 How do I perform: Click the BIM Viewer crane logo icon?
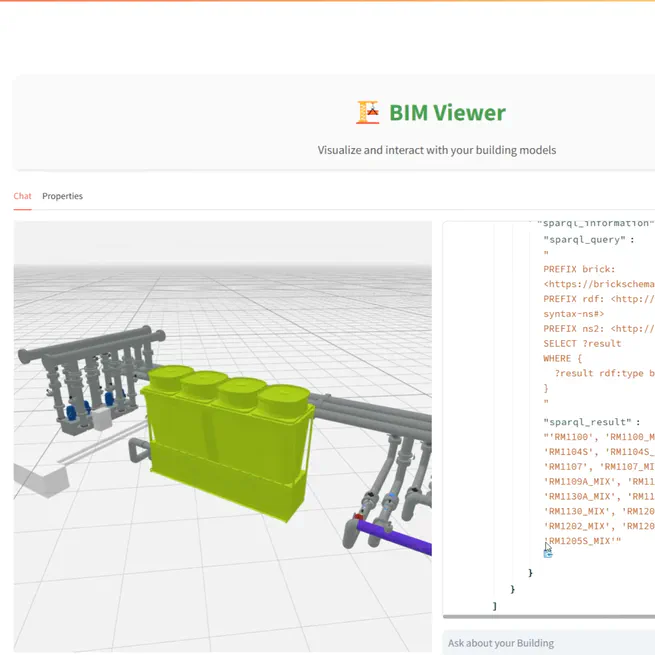[x=368, y=112]
